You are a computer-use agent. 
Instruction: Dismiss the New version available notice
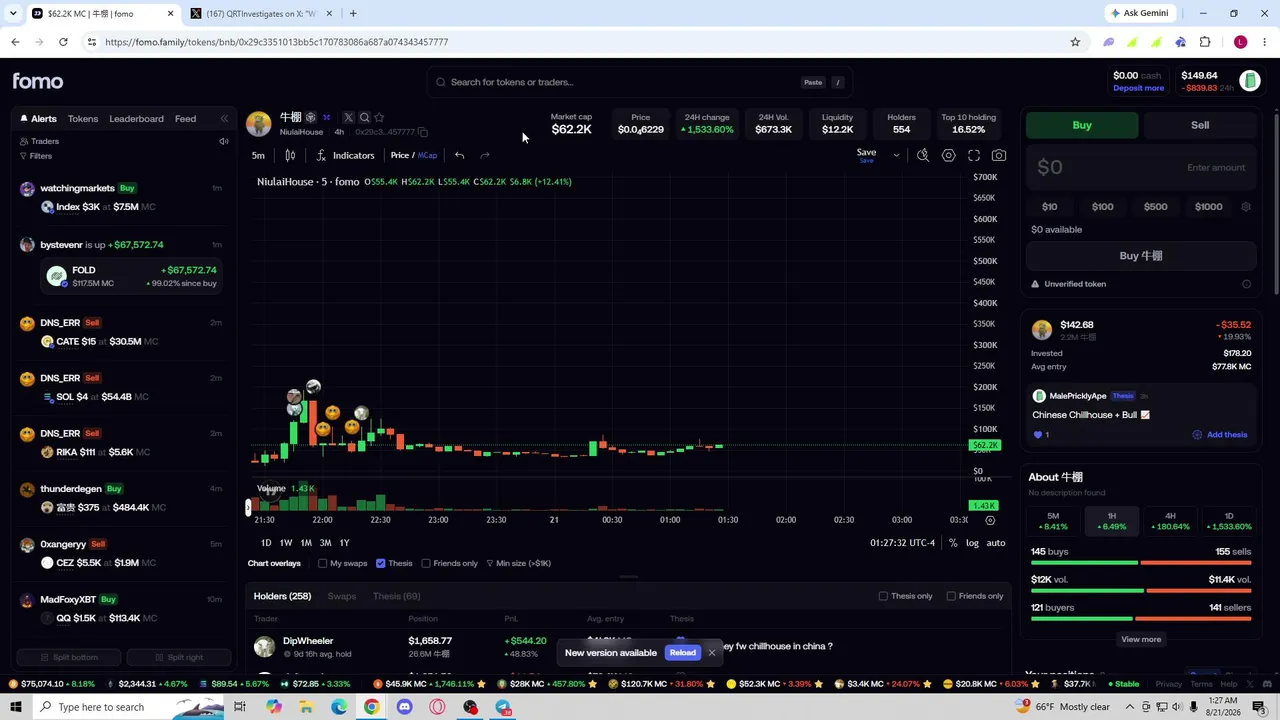pos(712,653)
